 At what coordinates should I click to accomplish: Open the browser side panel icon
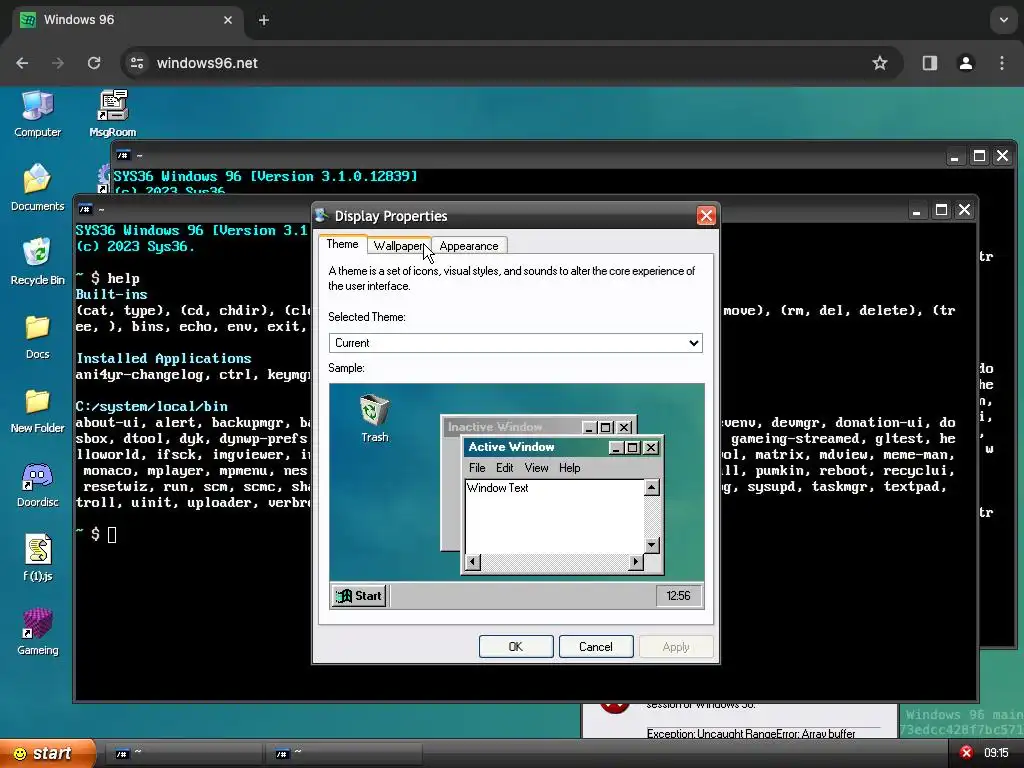point(929,63)
